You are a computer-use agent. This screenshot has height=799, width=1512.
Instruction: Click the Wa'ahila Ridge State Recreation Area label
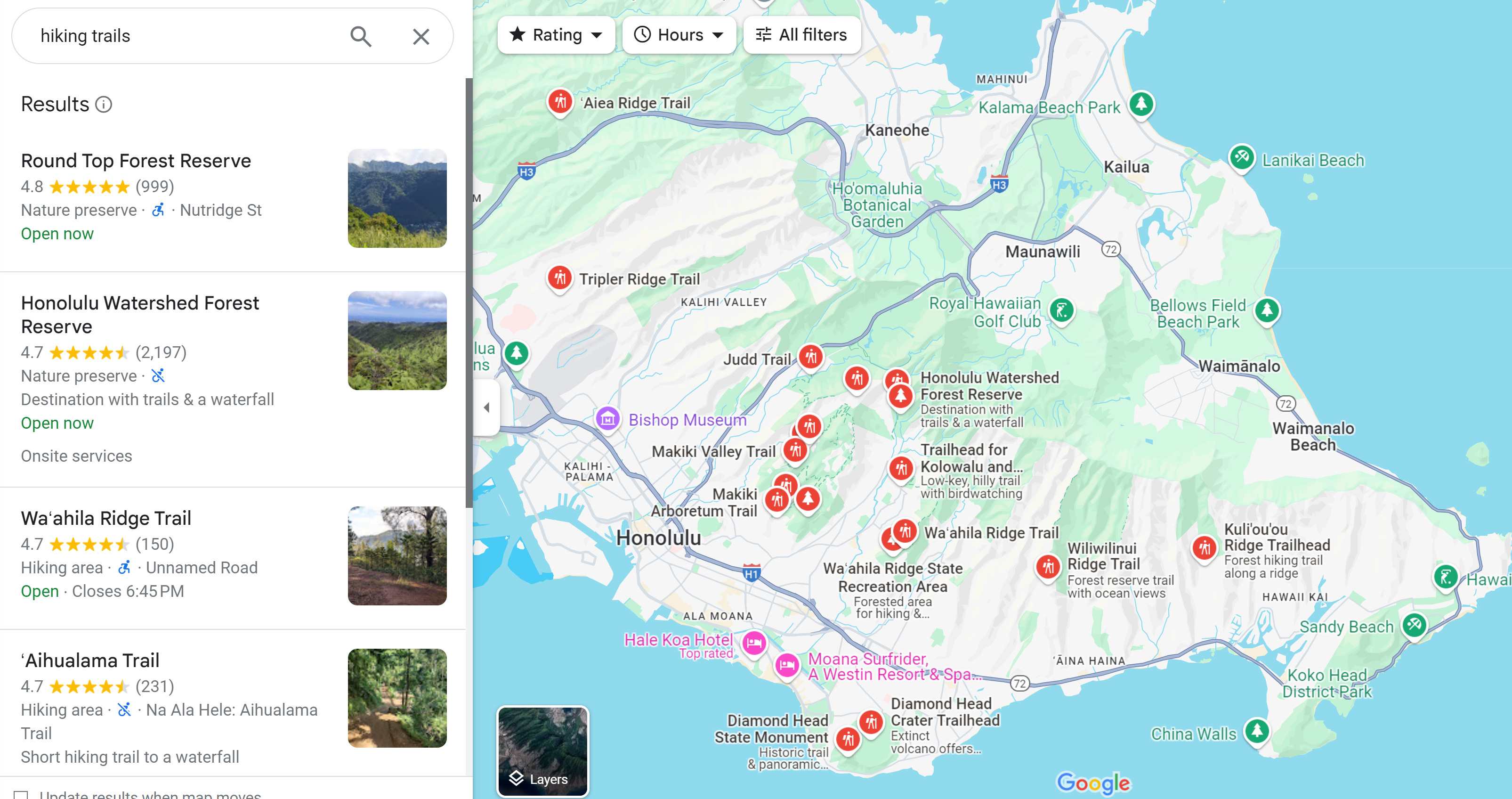(892, 577)
